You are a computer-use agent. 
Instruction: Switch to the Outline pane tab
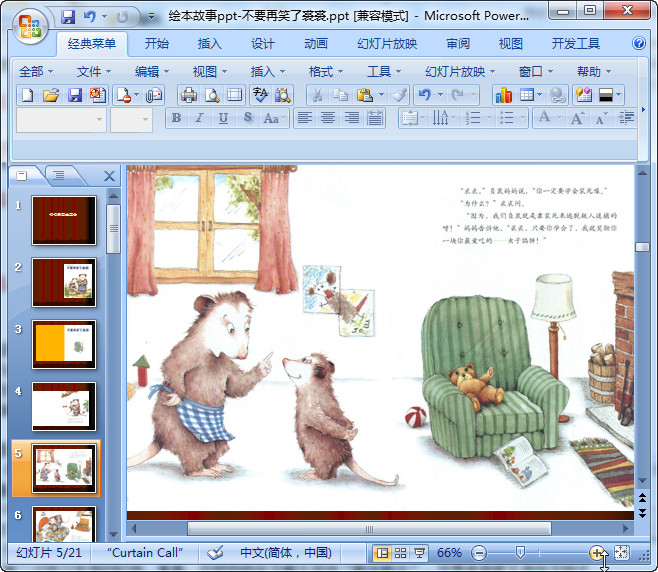click(59, 175)
